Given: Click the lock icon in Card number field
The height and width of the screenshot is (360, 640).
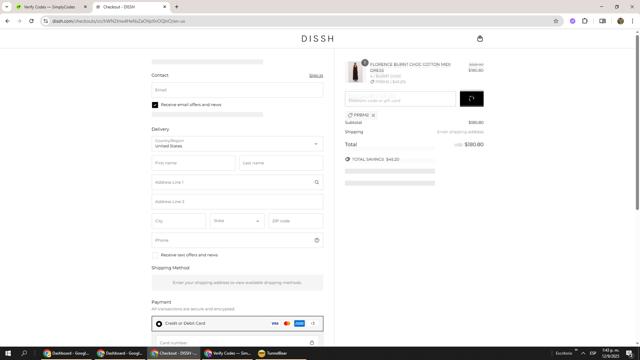Looking at the screenshot, I should [x=312, y=343].
